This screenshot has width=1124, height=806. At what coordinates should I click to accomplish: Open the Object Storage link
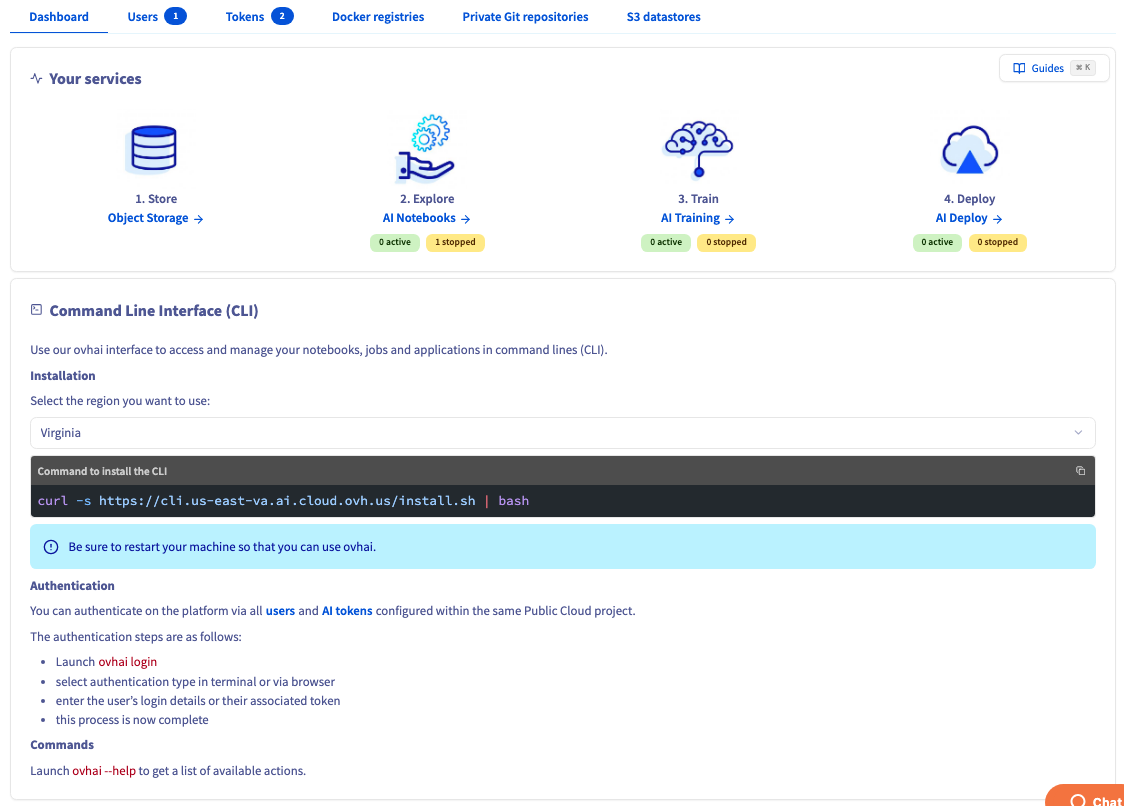pyautogui.click(x=156, y=218)
